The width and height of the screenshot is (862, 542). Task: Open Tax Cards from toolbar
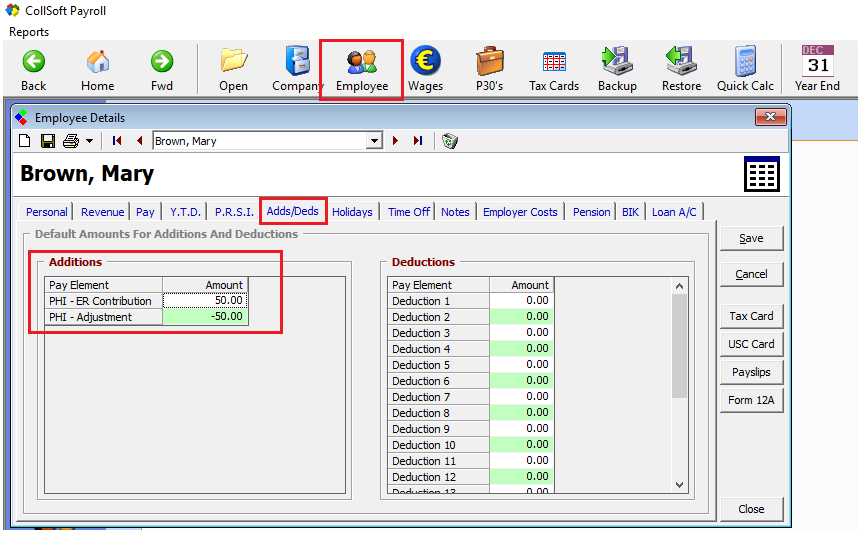[x=553, y=70]
